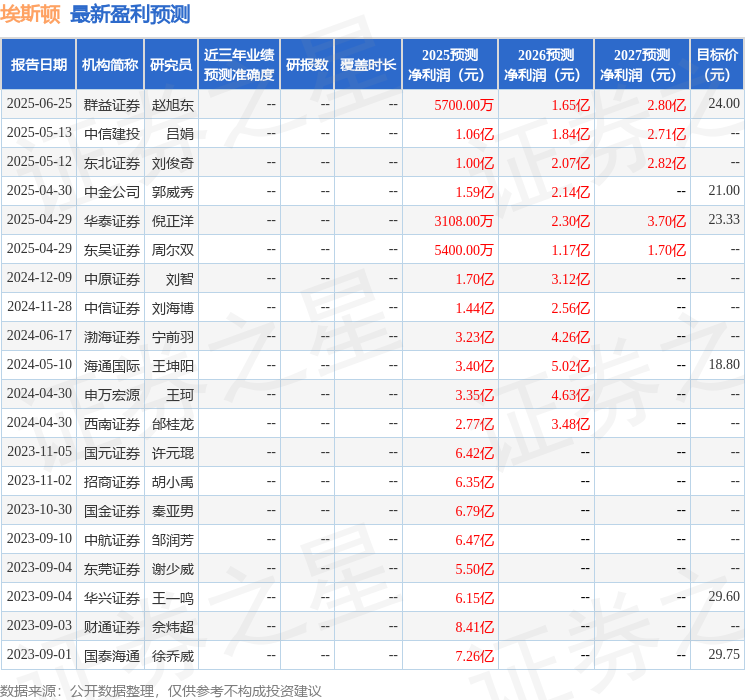Select institution 招商证券
The width and height of the screenshot is (745, 700).
coord(112,482)
